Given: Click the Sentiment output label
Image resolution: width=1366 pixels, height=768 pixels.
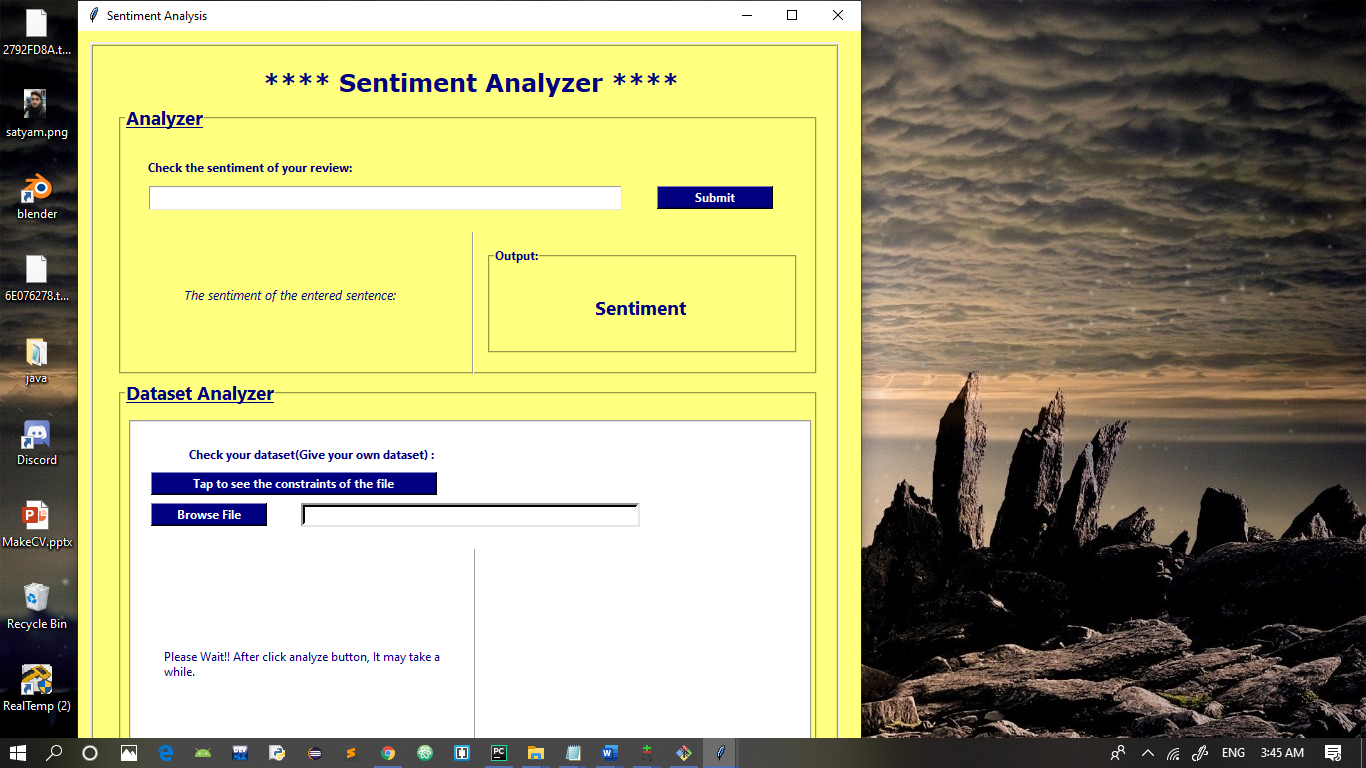Looking at the screenshot, I should click(641, 309).
